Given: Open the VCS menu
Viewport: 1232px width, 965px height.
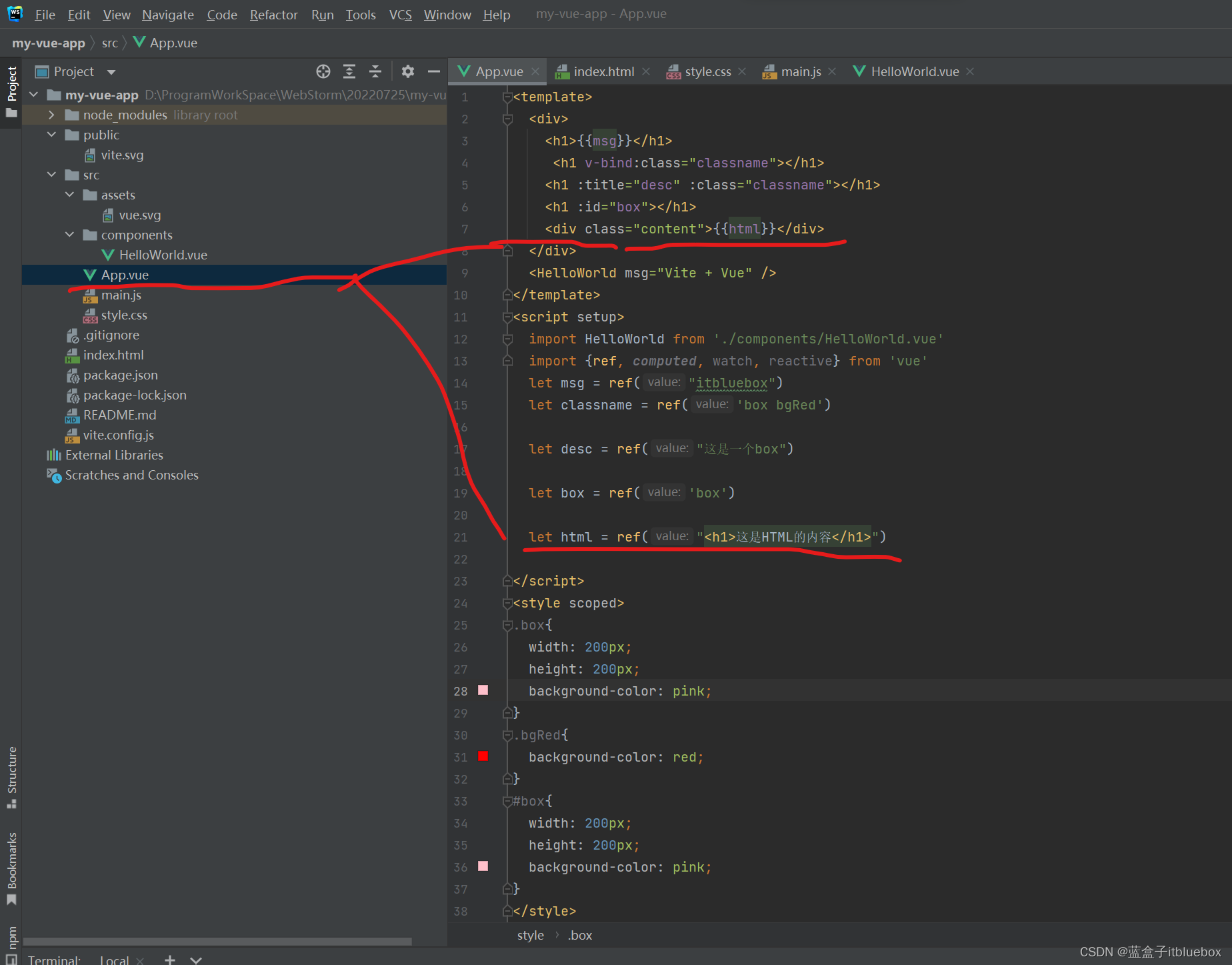Looking at the screenshot, I should (x=400, y=15).
